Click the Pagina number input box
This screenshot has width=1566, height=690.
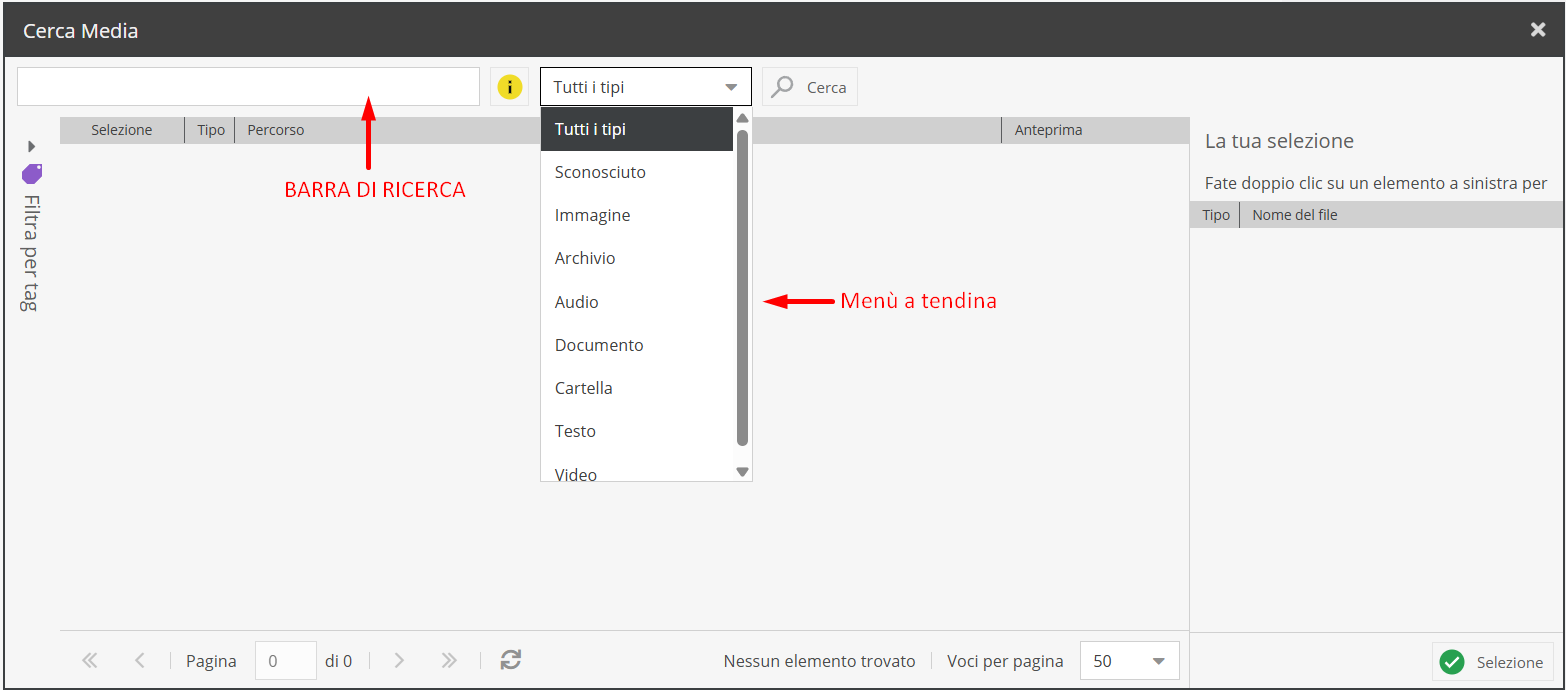click(x=285, y=661)
